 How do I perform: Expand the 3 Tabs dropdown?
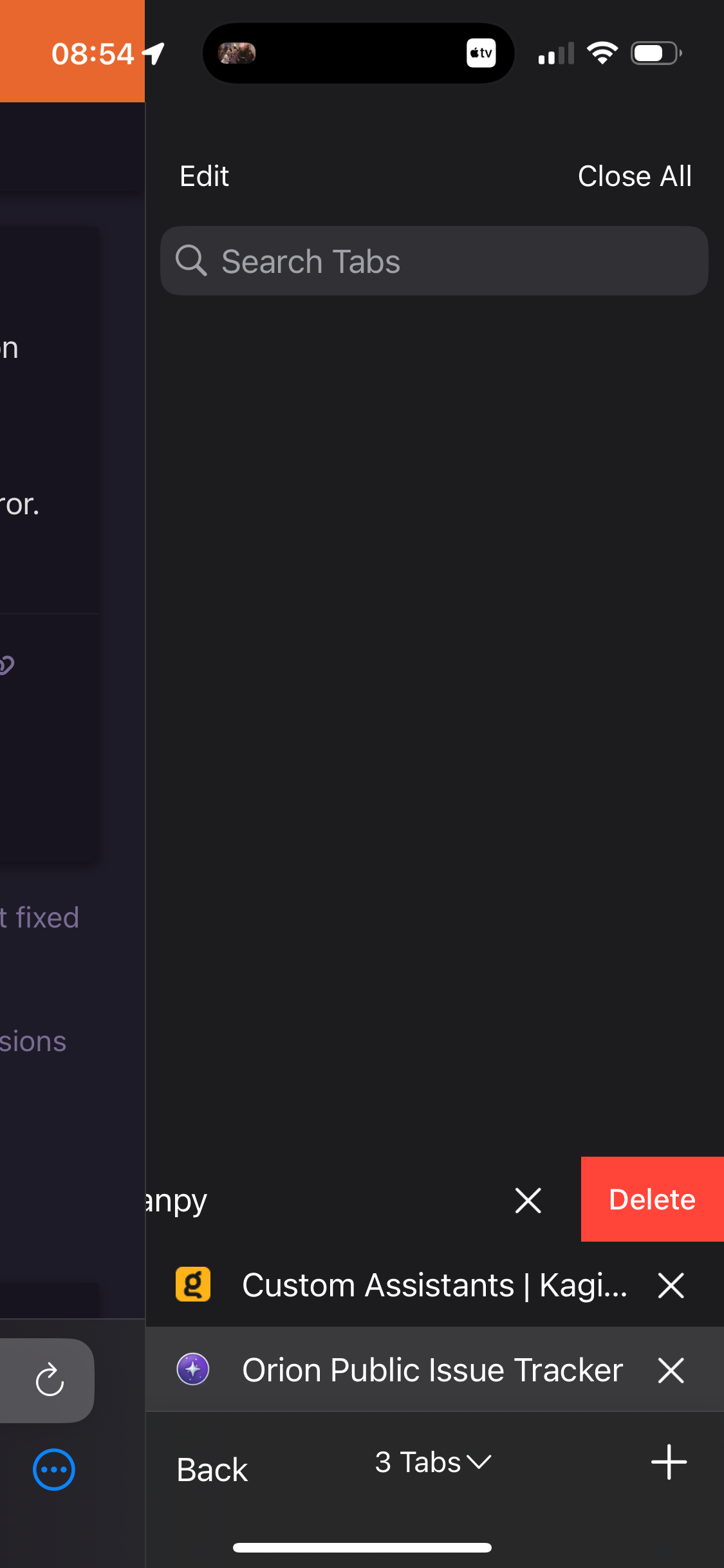coord(418,1462)
